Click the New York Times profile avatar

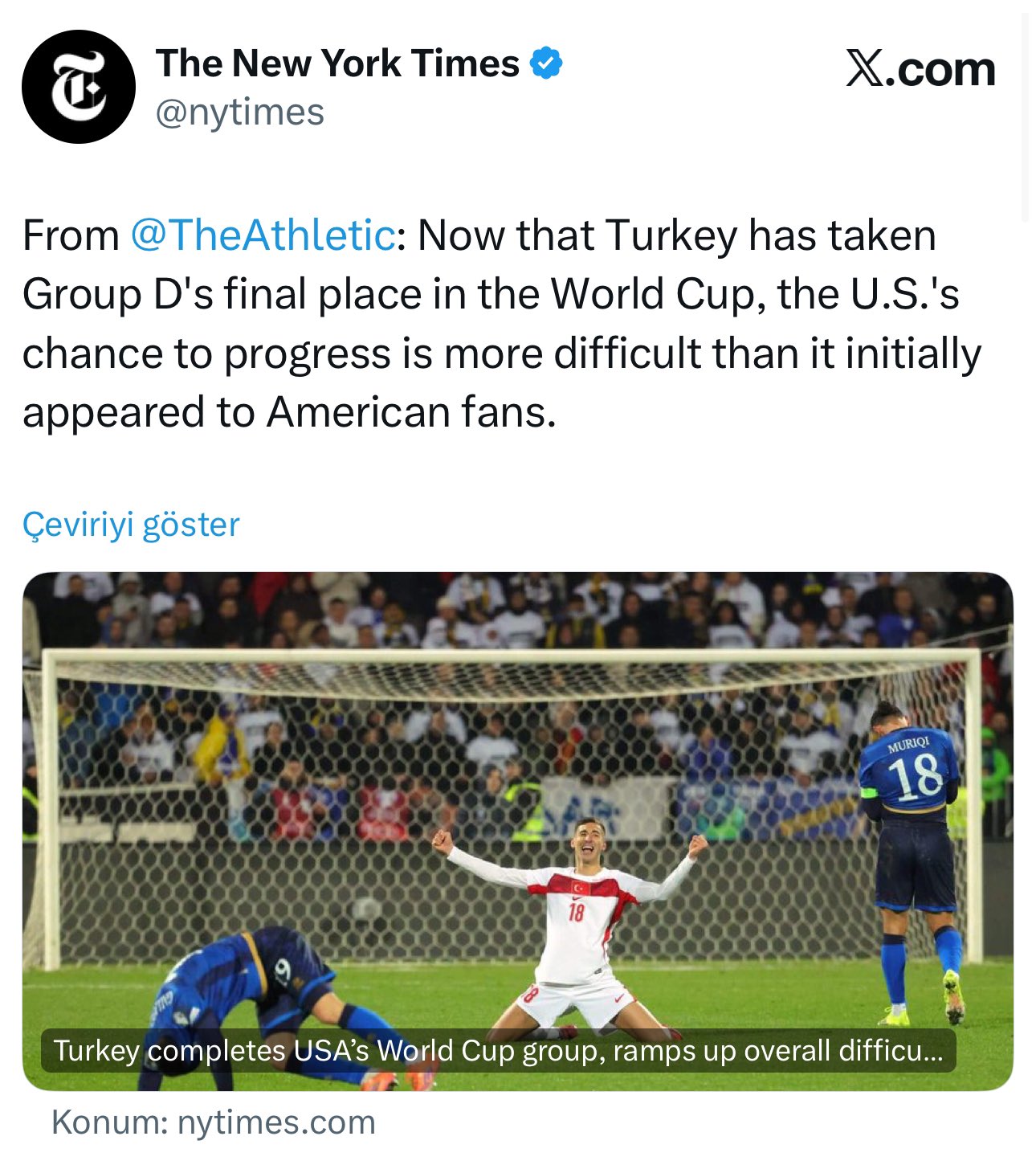click(81, 83)
